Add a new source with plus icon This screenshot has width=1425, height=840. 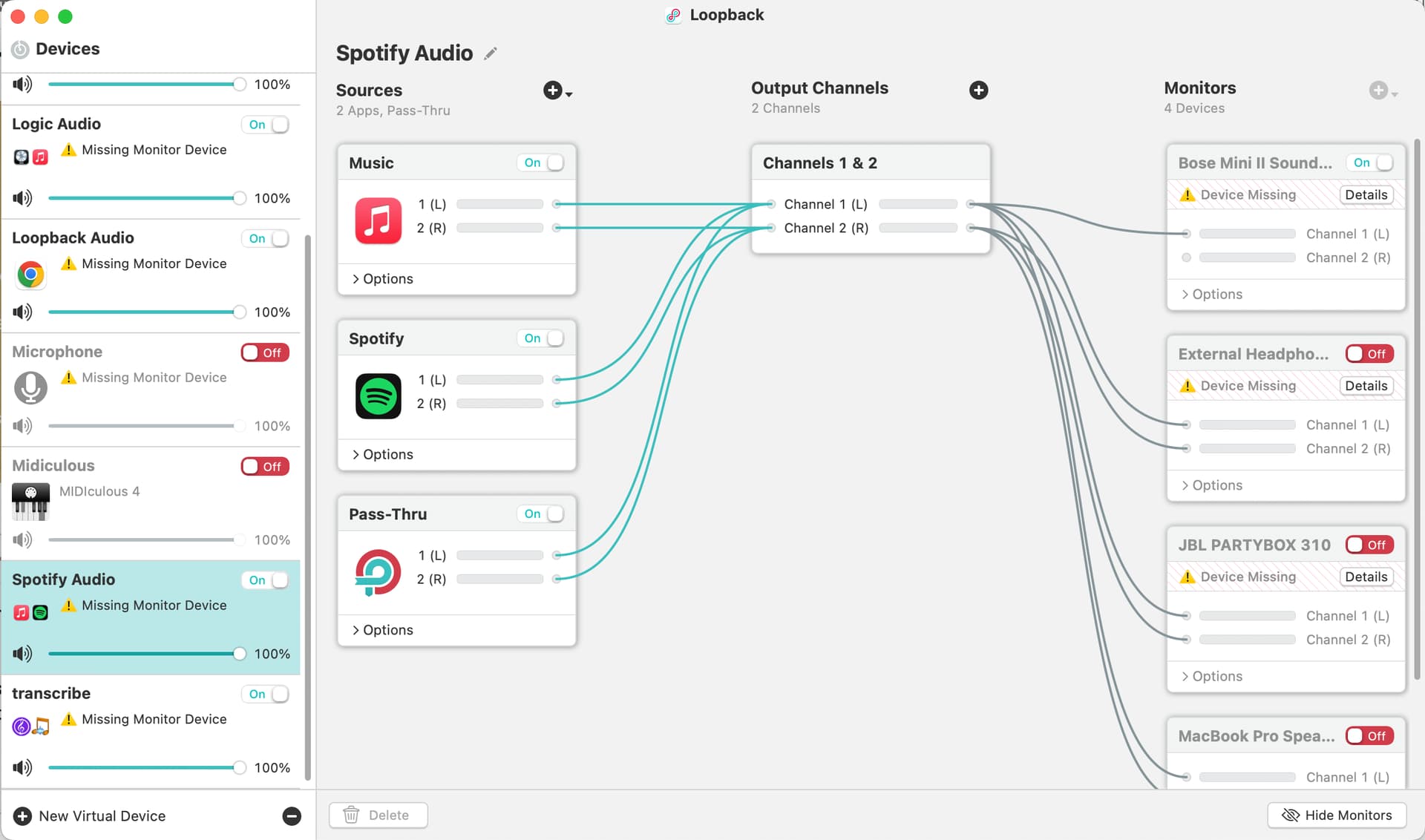click(553, 91)
